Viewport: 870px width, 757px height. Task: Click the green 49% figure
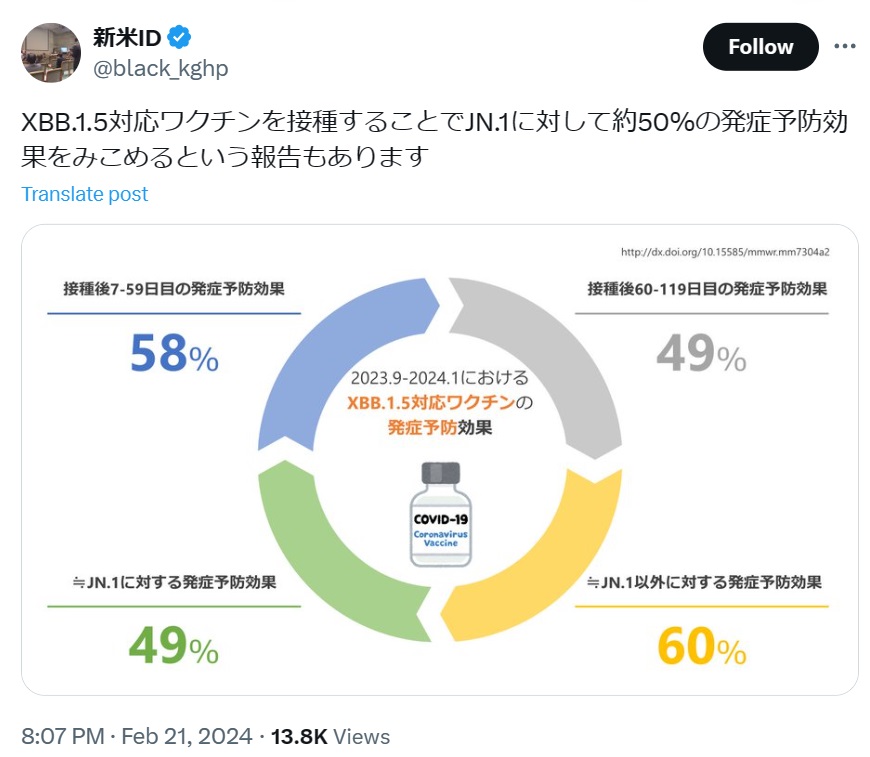174,647
